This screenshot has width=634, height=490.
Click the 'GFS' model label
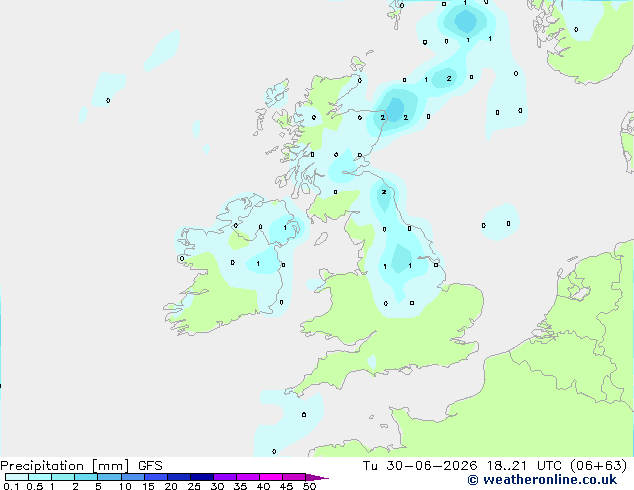(150, 466)
